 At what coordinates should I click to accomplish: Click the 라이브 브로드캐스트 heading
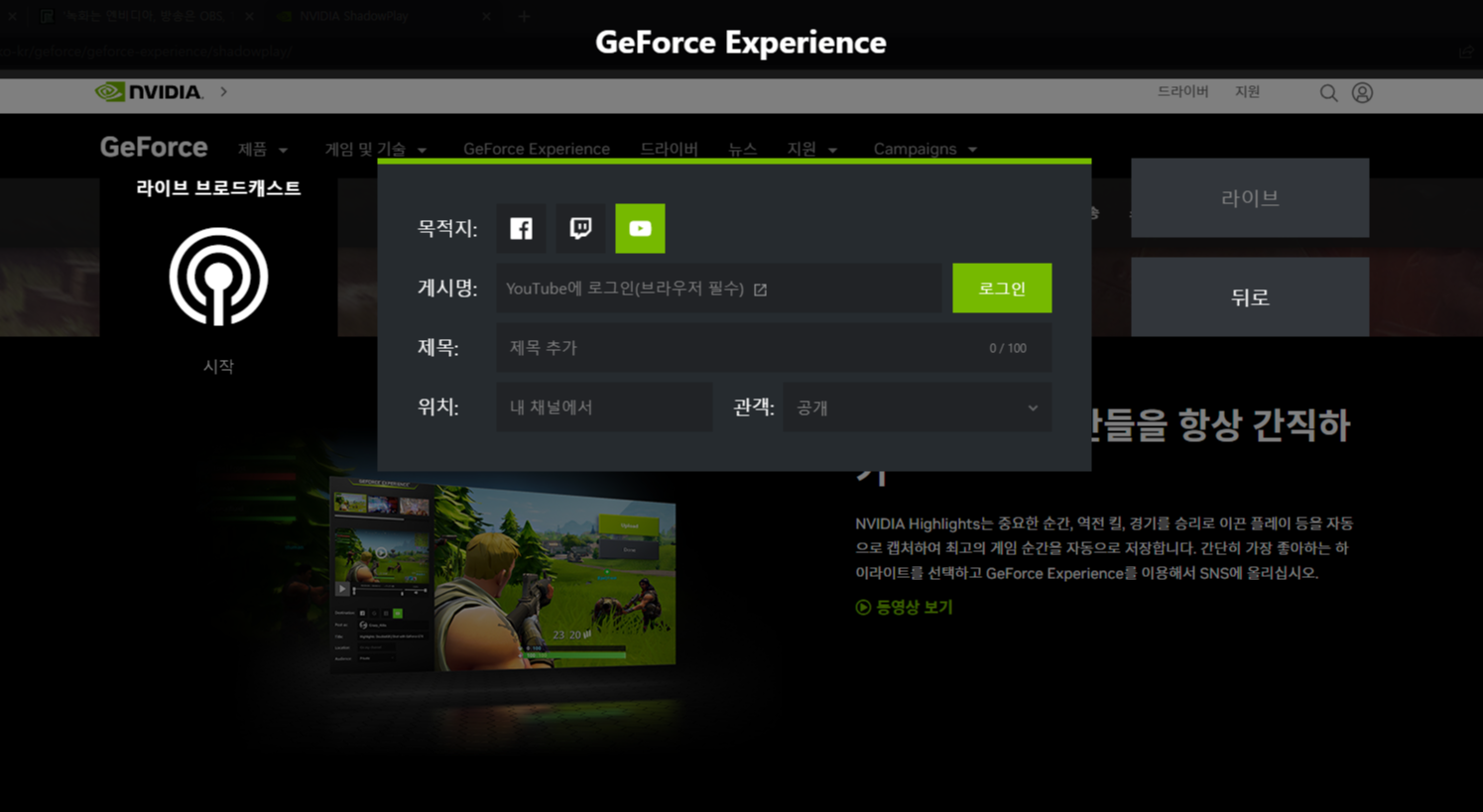tap(218, 187)
